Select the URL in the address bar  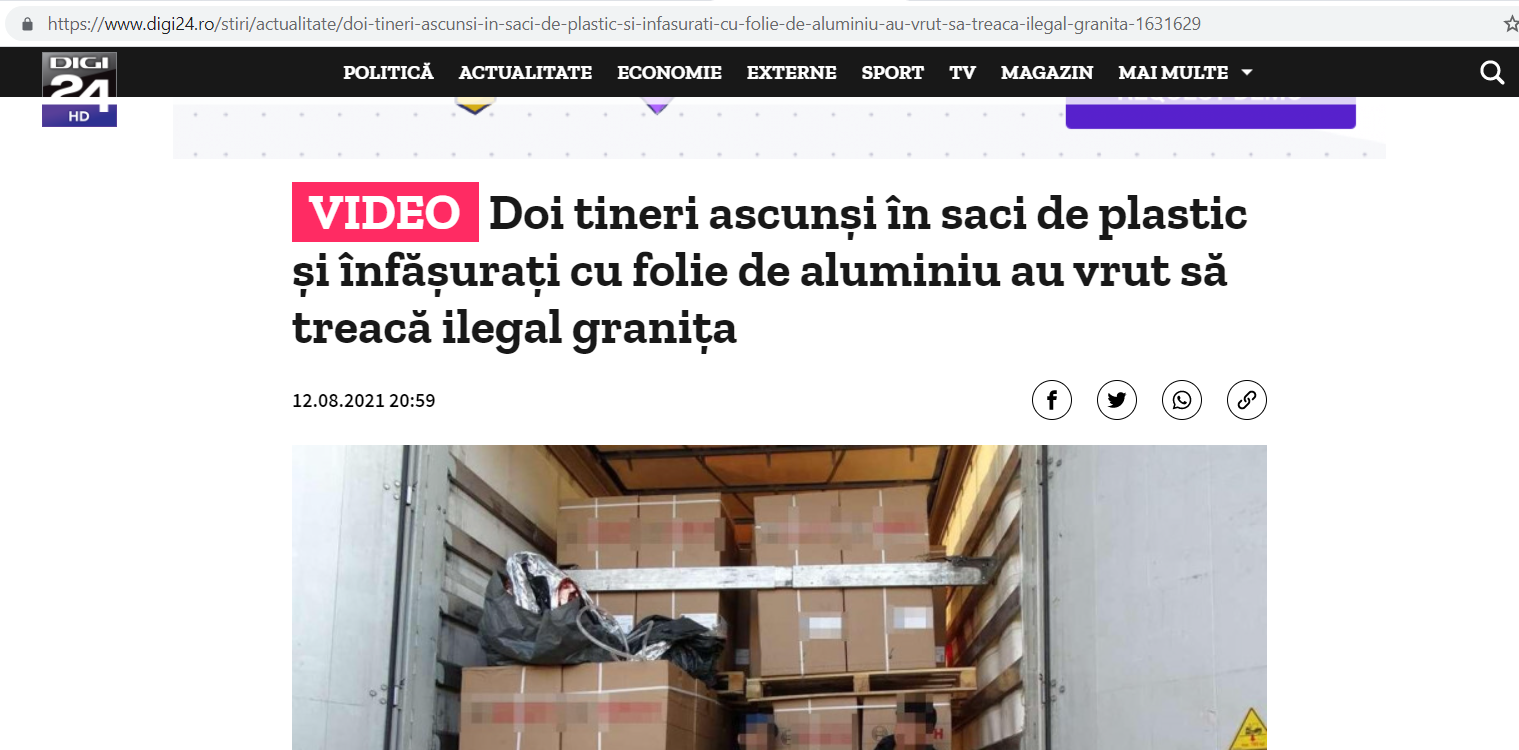click(624, 23)
